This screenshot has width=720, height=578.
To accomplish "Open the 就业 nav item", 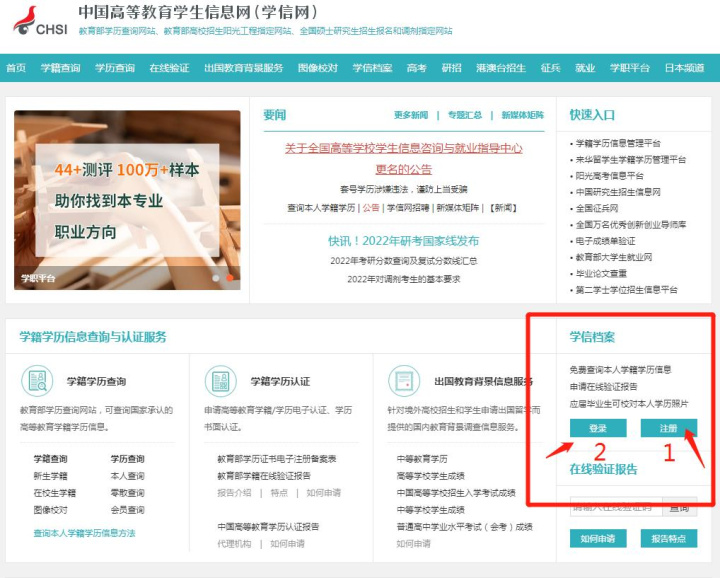I will pos(585,68).
